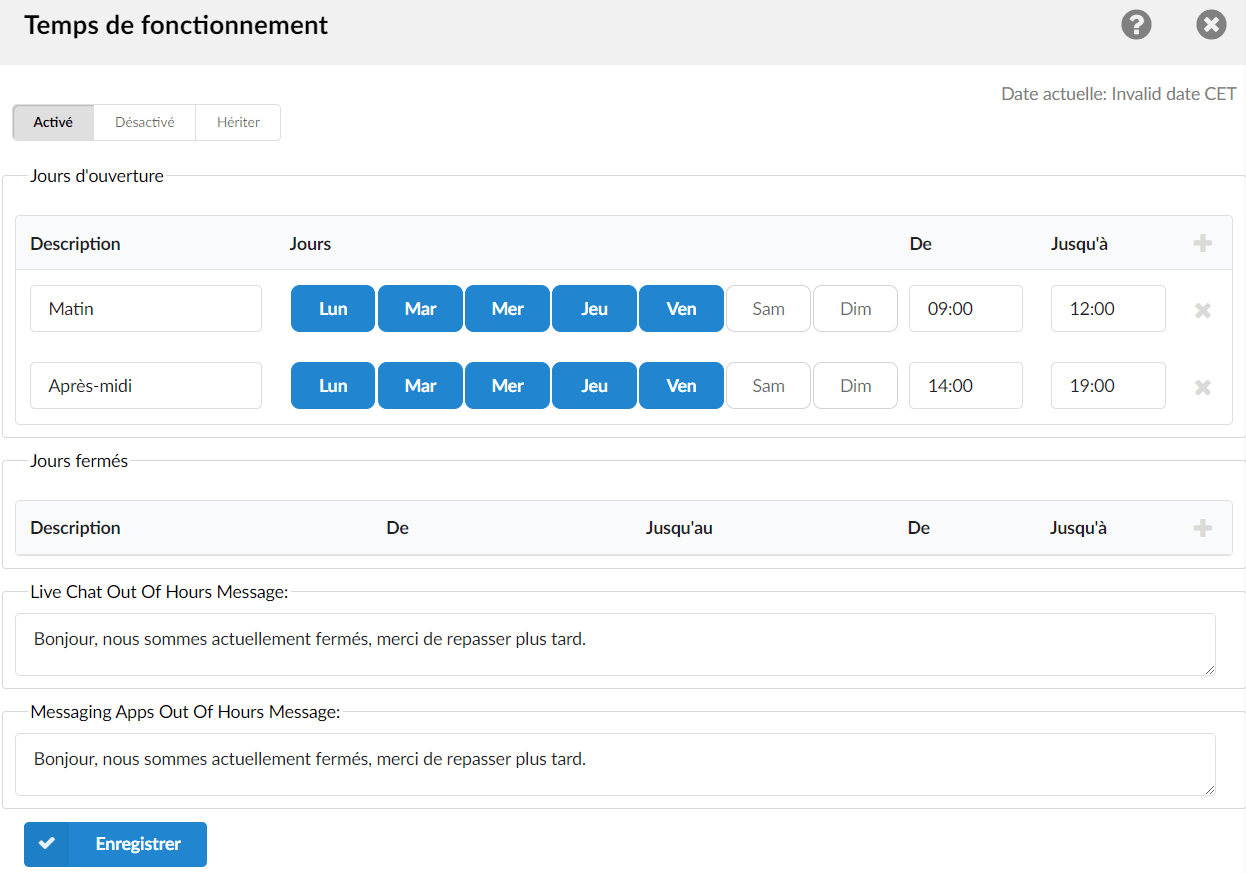Toggle Mer for the Après-midi row
Image resolution: width=1246 pixels, height=873 pixels.
[x=507, y=385]
